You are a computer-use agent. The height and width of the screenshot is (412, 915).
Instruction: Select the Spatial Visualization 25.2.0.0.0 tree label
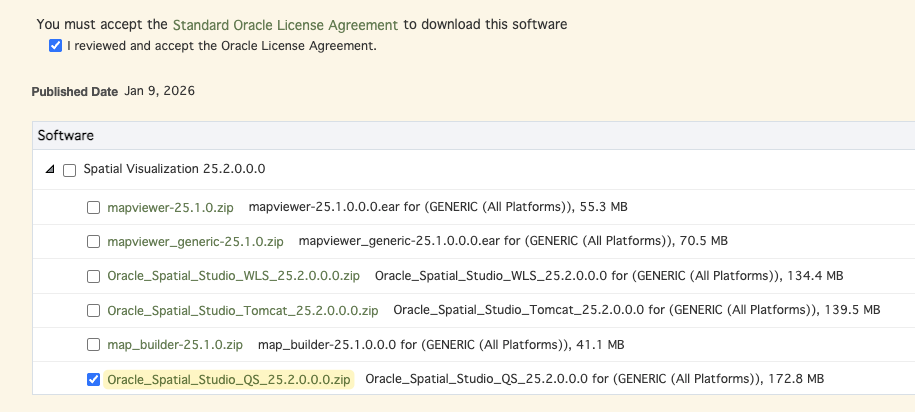[174, 170]
